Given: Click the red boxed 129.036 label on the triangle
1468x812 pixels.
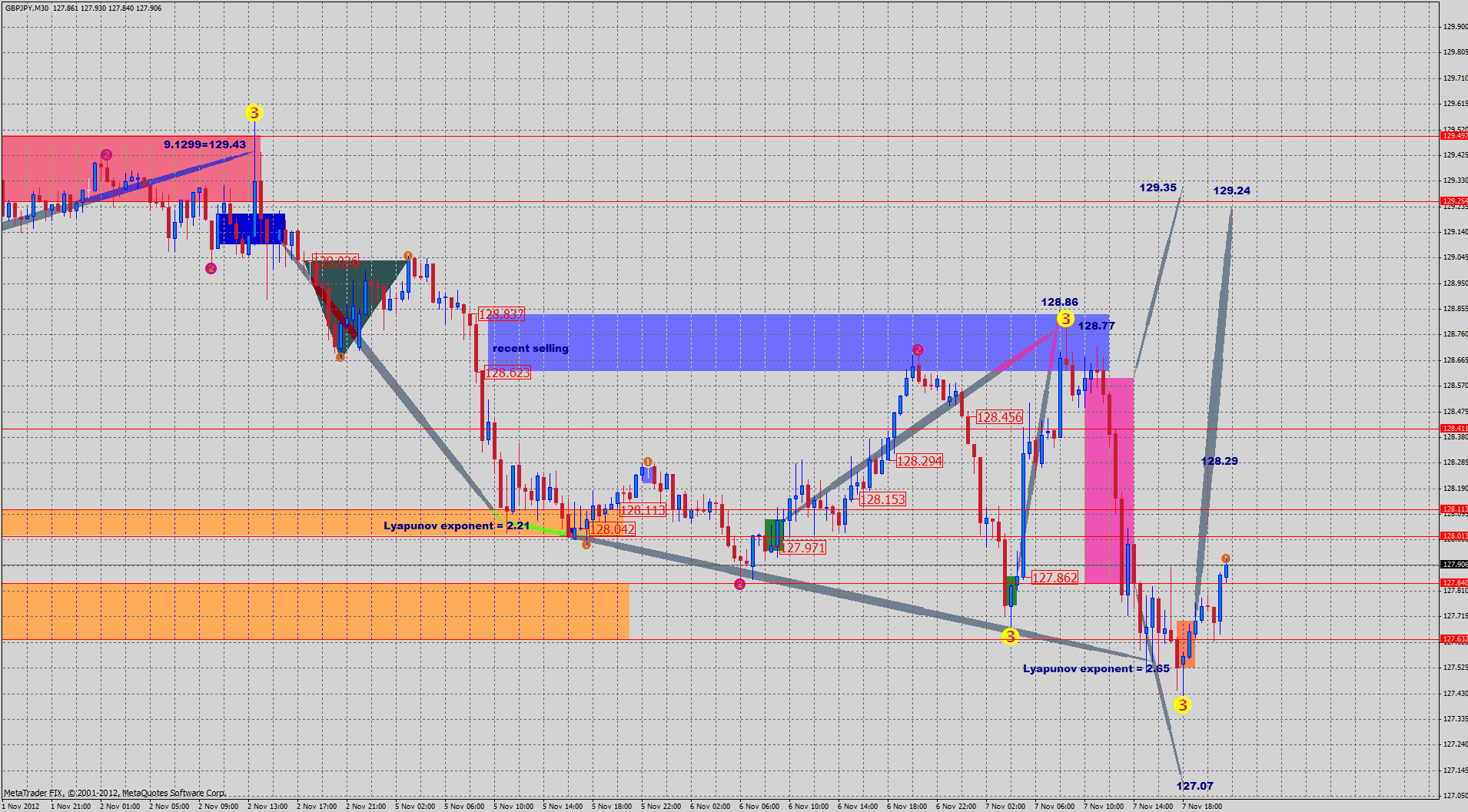Looking at the screenshot, I should pyautogui.click(x=335, y=261).
